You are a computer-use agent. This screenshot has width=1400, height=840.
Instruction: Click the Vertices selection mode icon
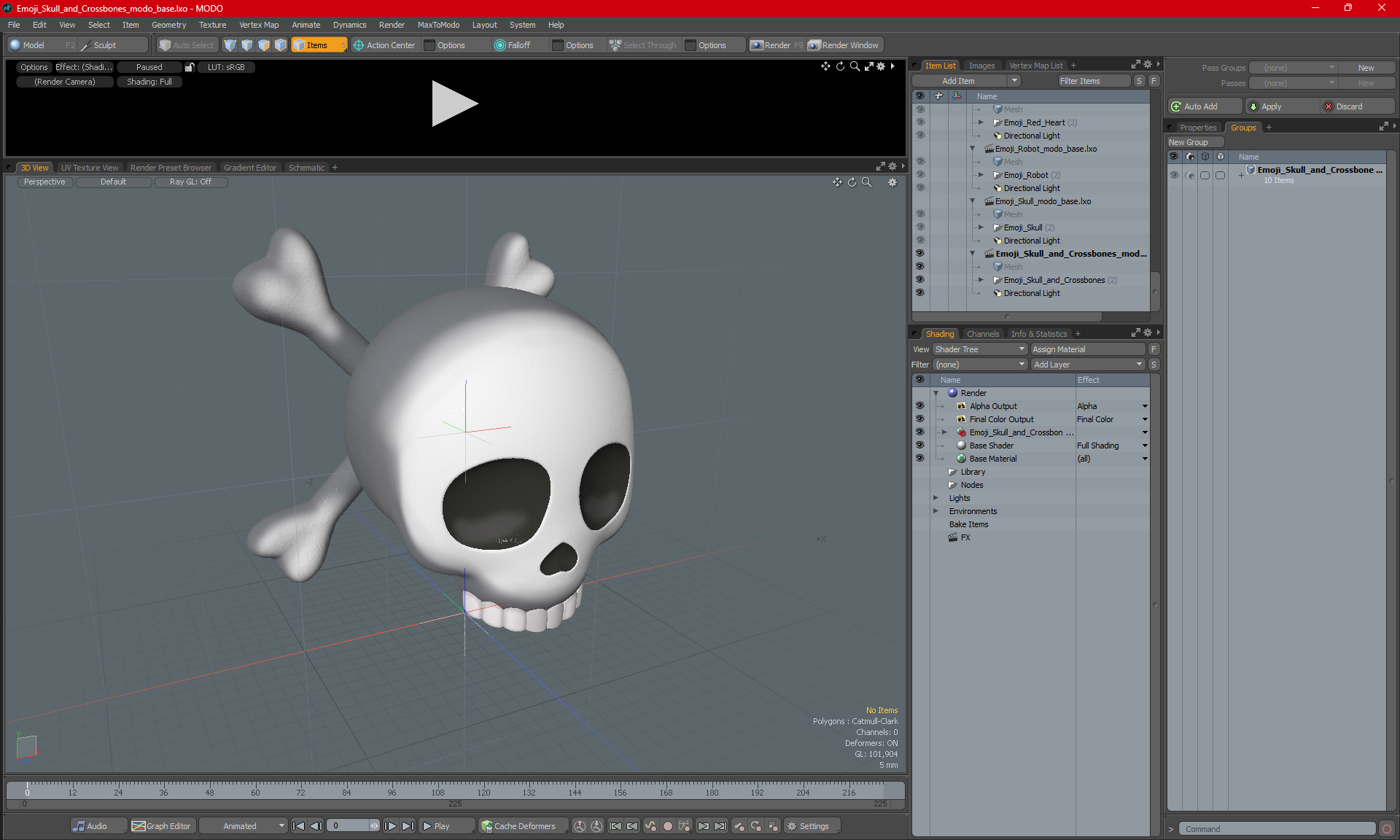[x=230, y=45]
